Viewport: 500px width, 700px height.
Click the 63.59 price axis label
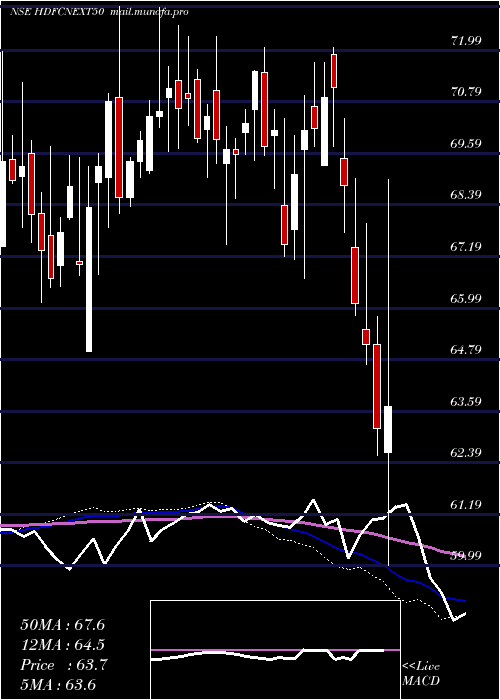coord(467,401)
